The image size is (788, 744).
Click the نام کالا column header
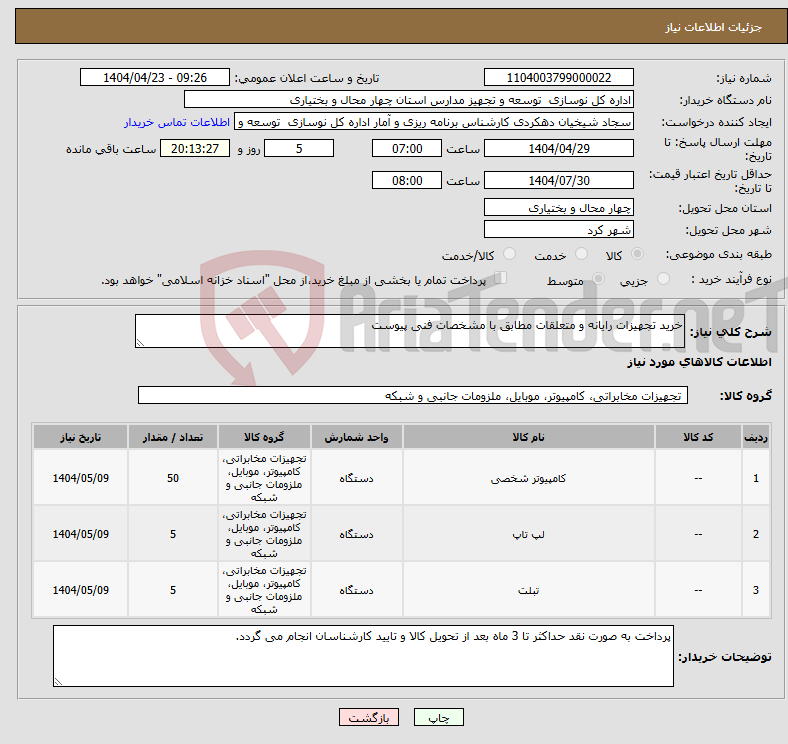[x=529, y=437]
